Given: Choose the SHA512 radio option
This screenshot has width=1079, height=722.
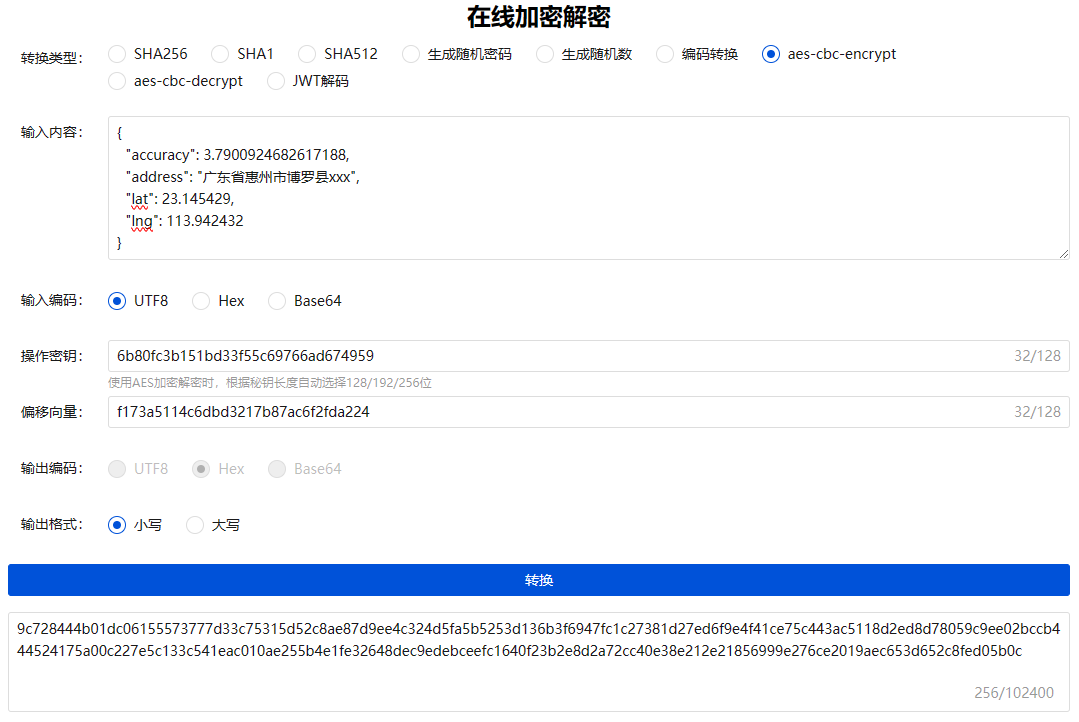Looking at the screenshot, I should click(307, 54).
